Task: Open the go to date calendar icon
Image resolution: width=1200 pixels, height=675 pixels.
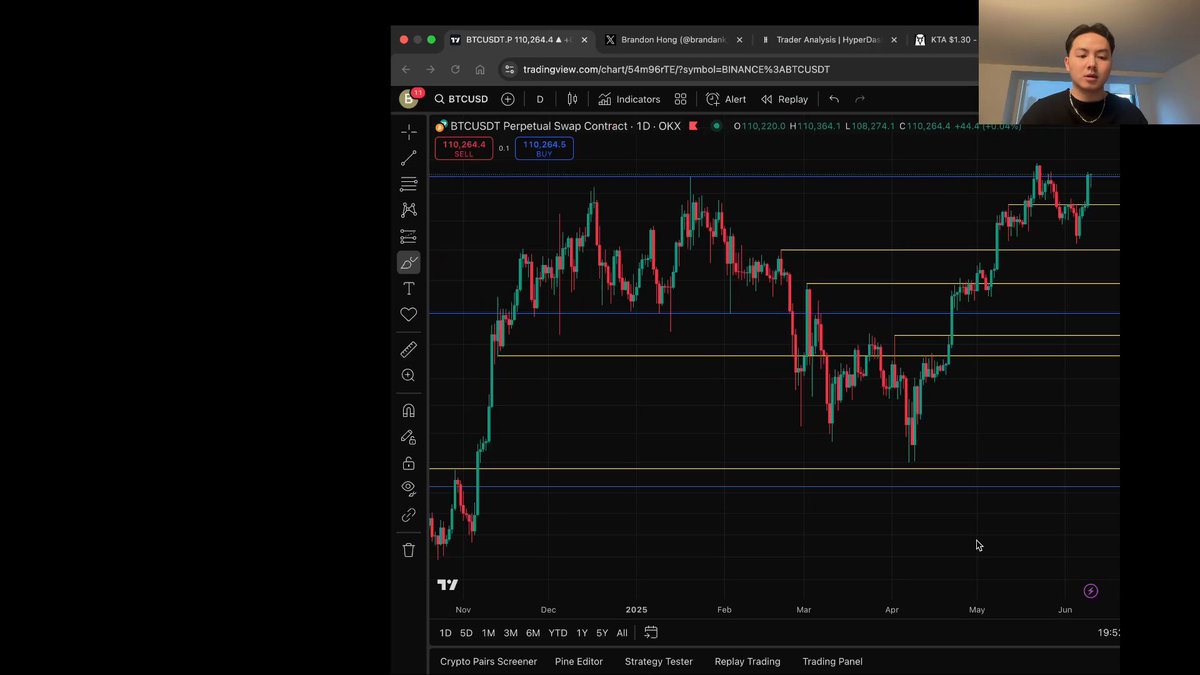Action: (x=651, y=632)
